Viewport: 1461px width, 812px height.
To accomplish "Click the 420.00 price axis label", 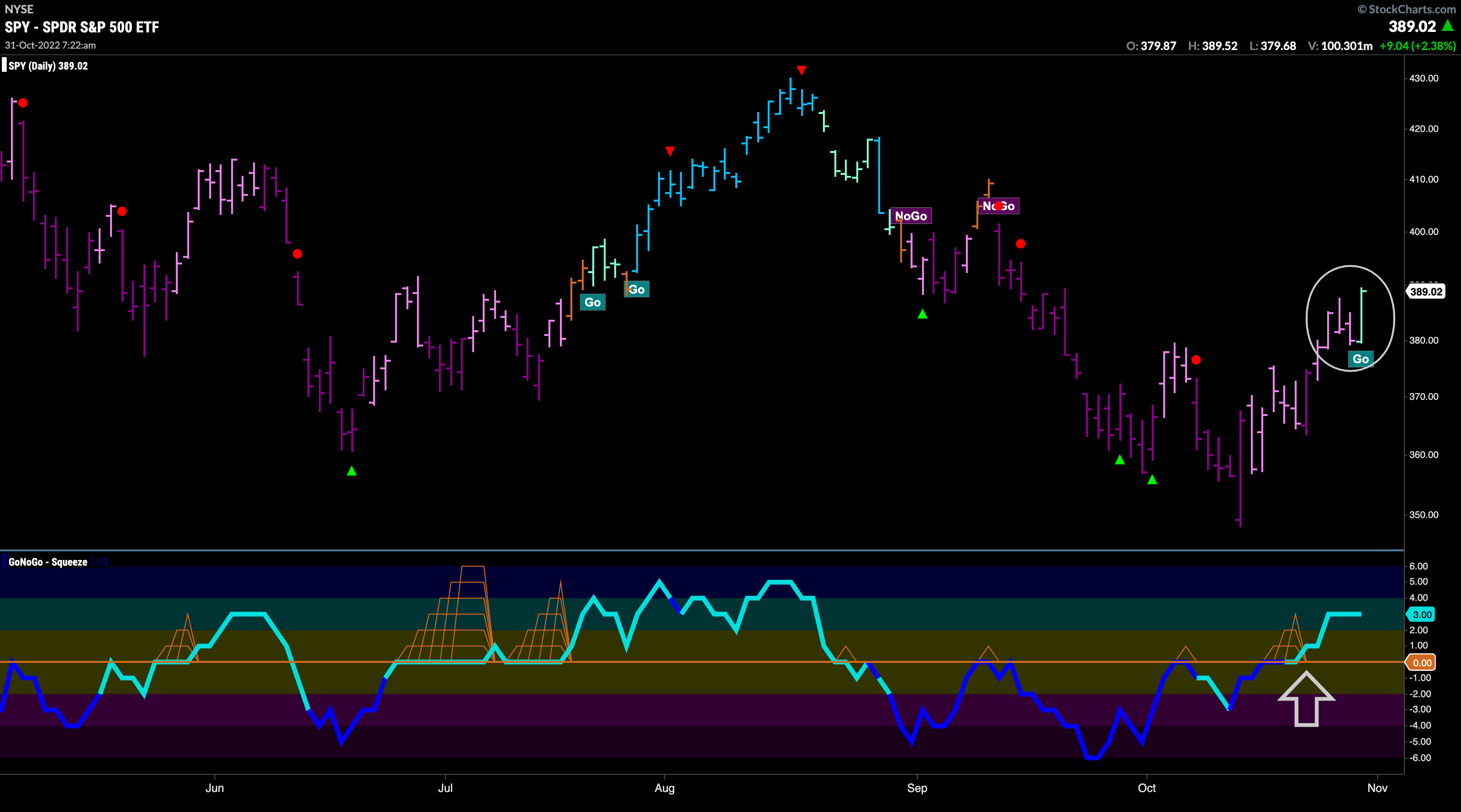I will point(1423,129).
